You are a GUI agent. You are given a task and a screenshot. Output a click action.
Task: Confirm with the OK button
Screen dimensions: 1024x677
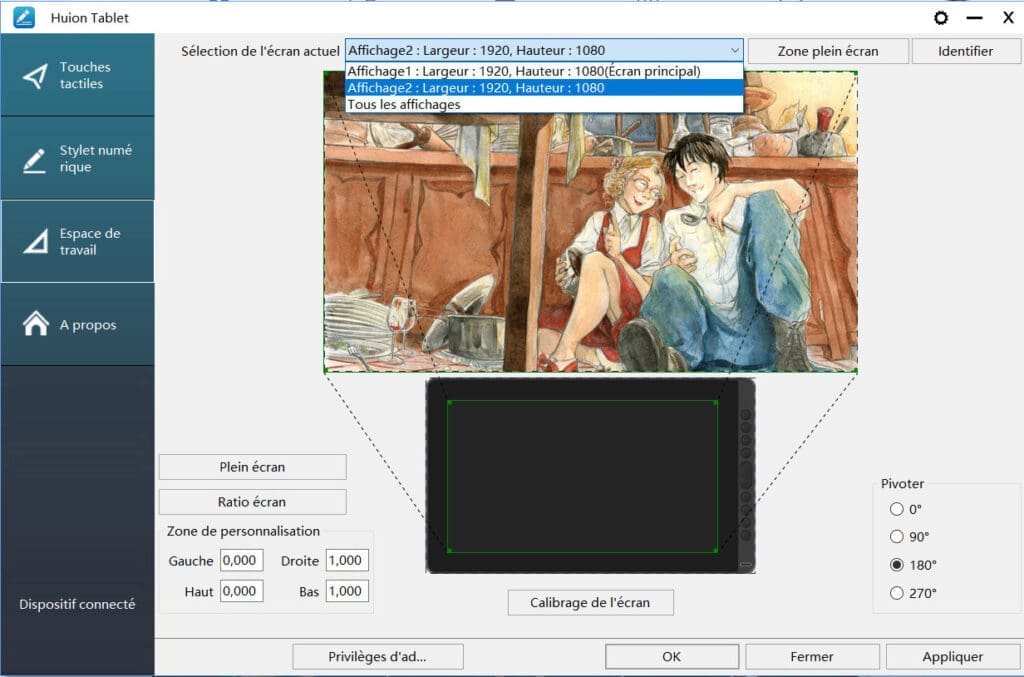[x=671, y=657]
